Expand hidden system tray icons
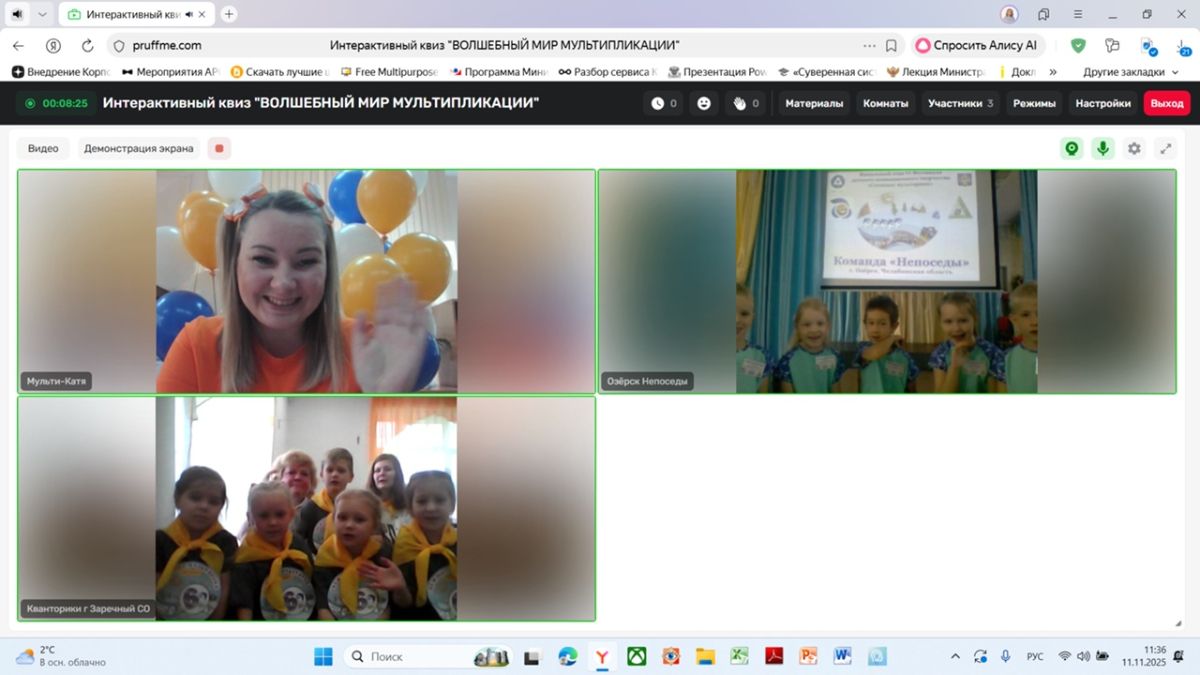Image resolution: width=1200 pixels, height=675 pixels. [x=955, y=656]
